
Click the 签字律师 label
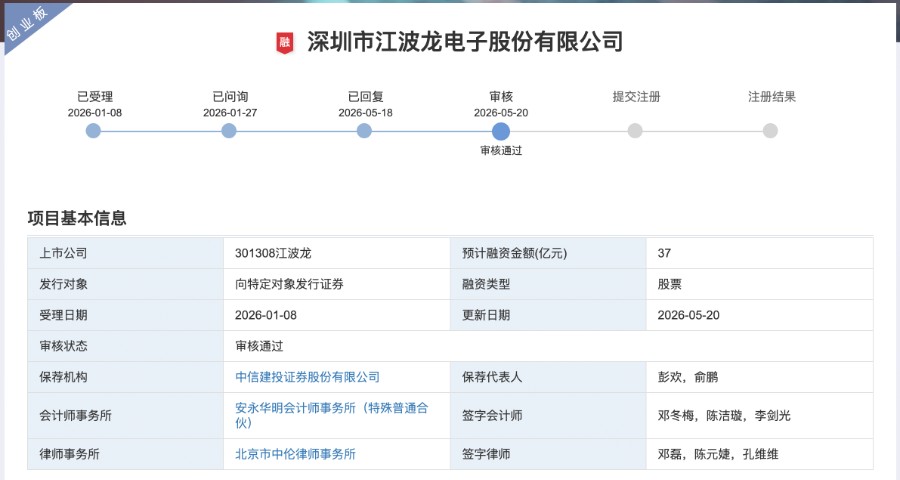(486, 454)
